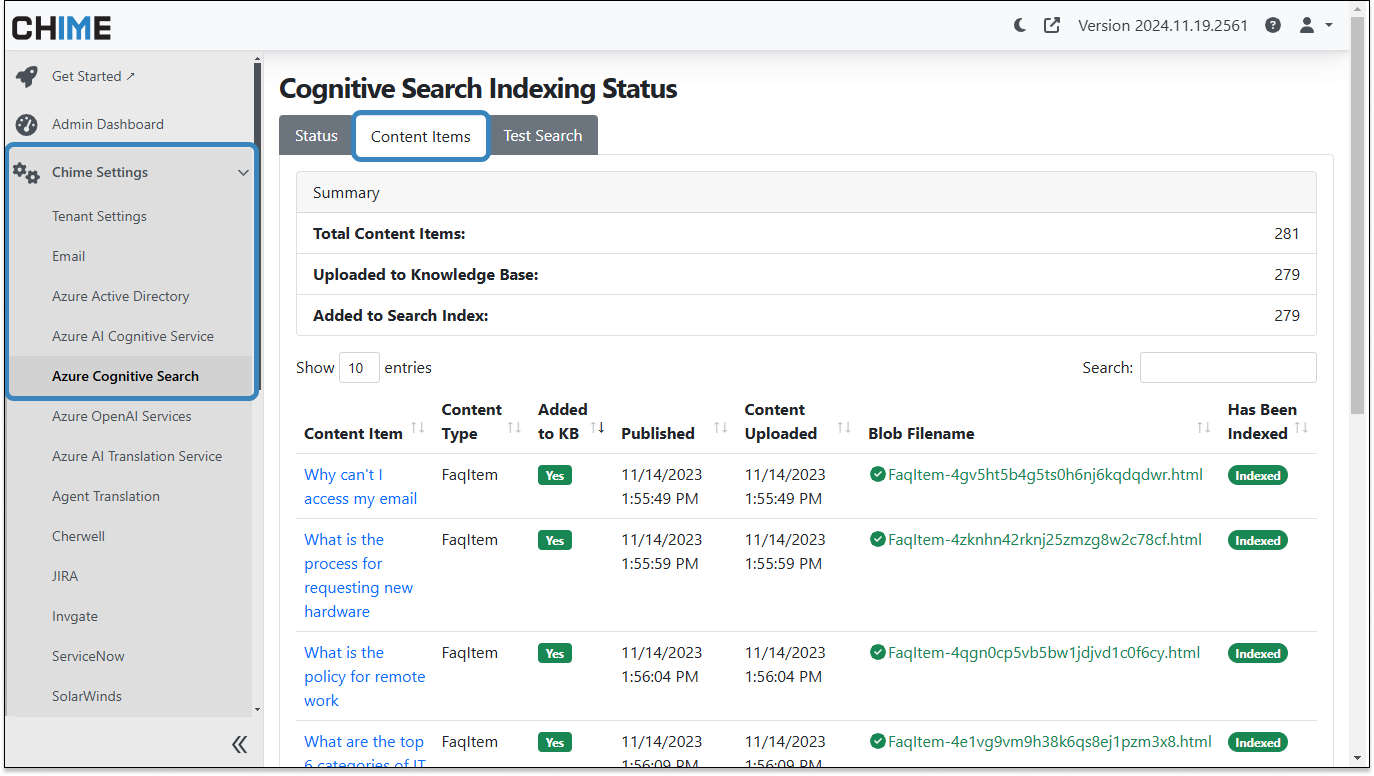Open Invgate settings
Screen dimensions: 1374x776
pos(75,617)
